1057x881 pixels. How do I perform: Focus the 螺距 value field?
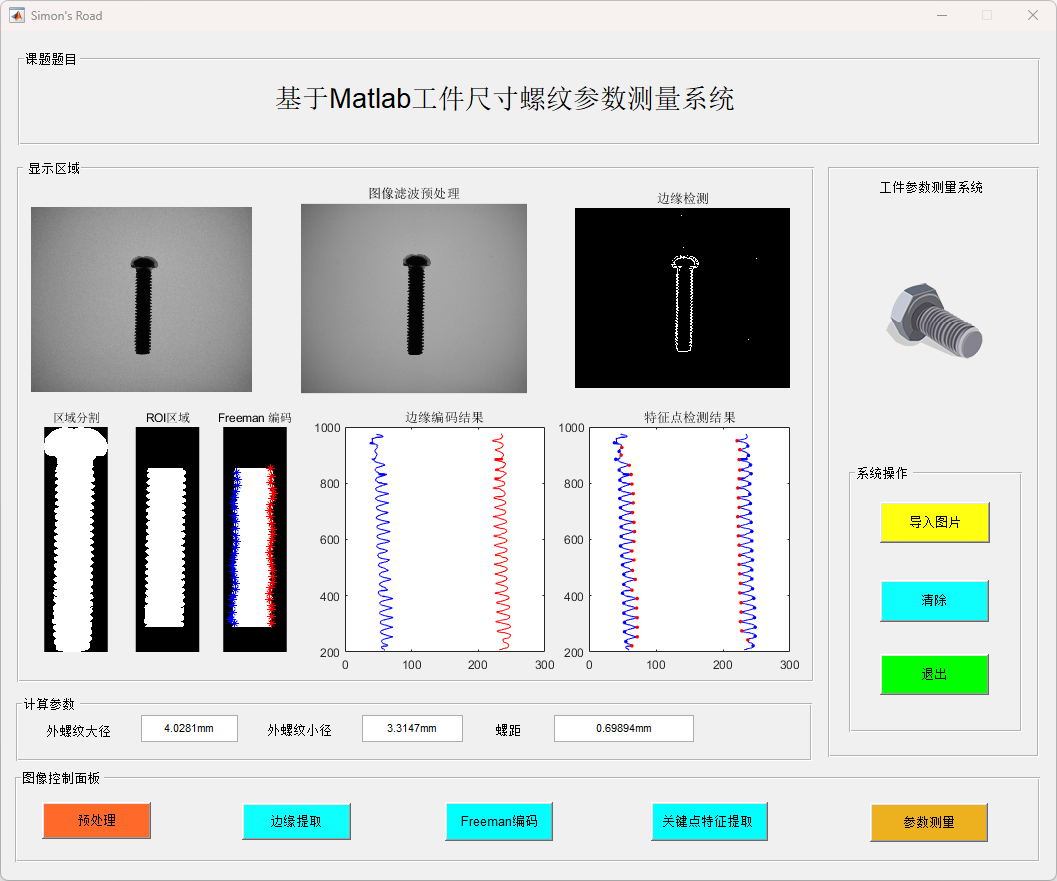point(623,728)
